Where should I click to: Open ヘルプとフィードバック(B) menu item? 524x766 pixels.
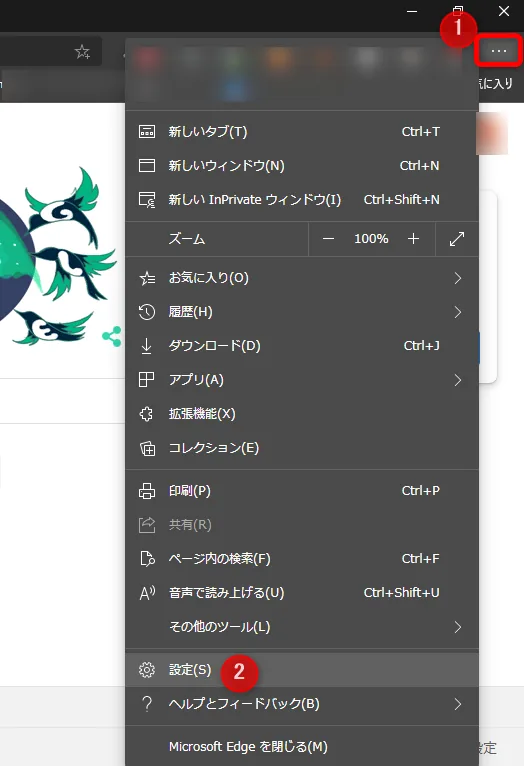point(302,704)
